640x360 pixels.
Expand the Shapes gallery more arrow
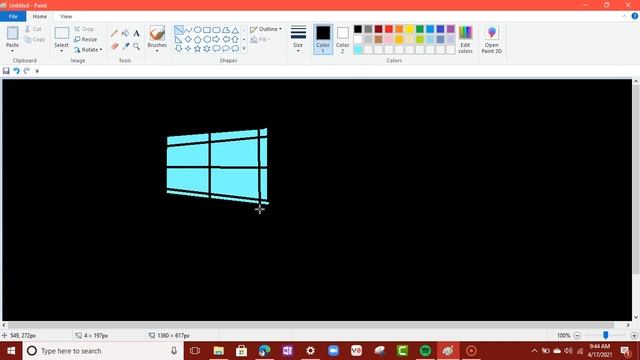244,49
